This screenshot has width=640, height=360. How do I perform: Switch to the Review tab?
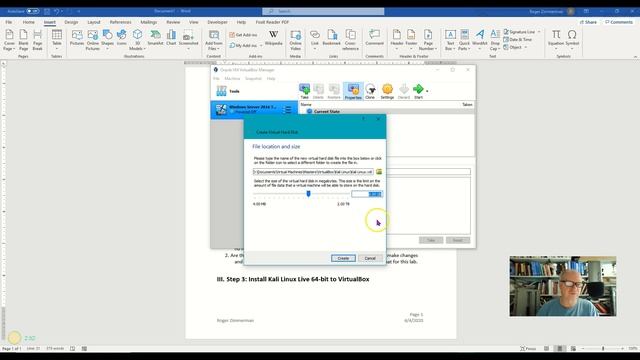[173, 22]
